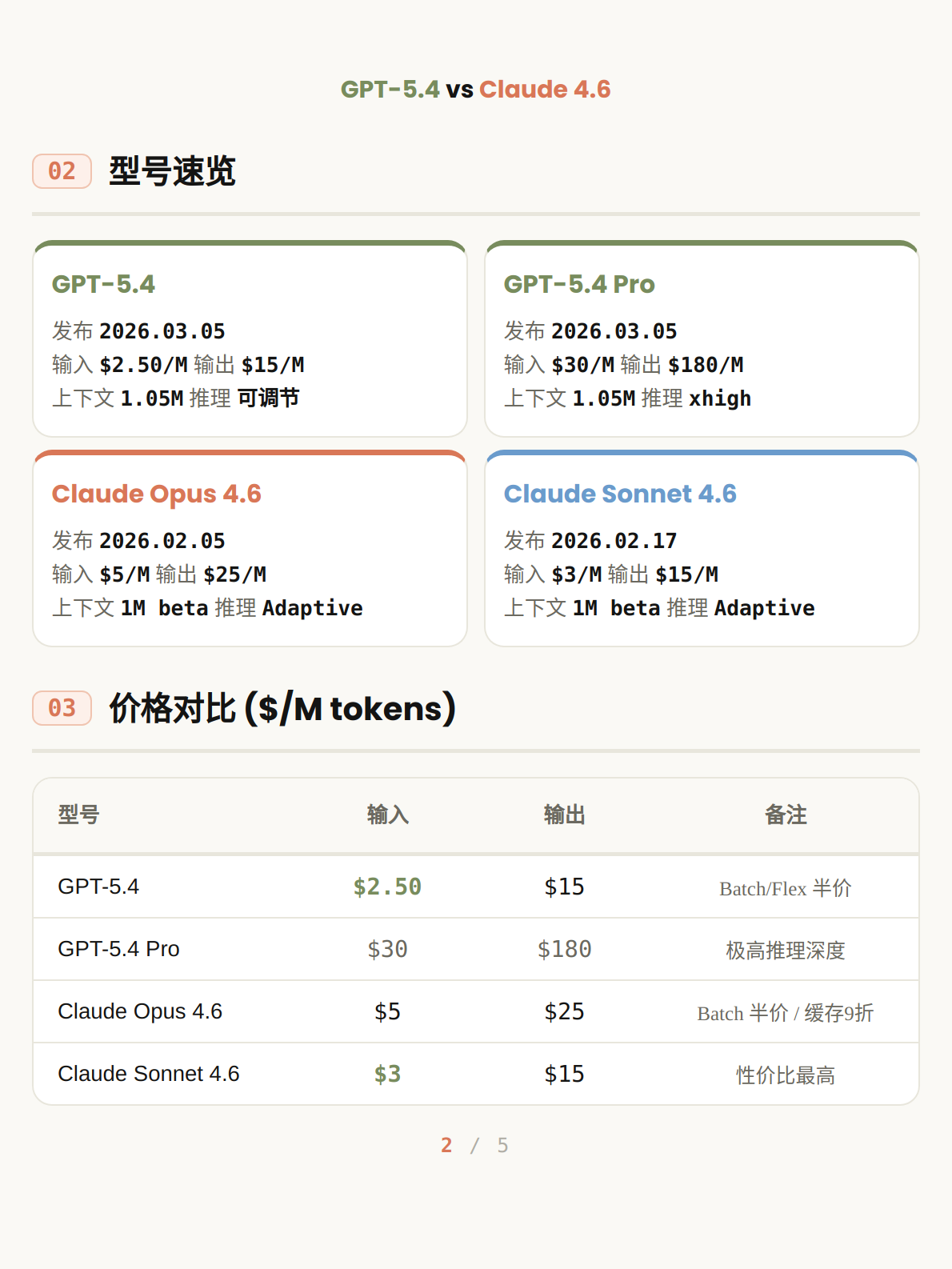Click the "性价比最高" note cell

point(786,1075)
